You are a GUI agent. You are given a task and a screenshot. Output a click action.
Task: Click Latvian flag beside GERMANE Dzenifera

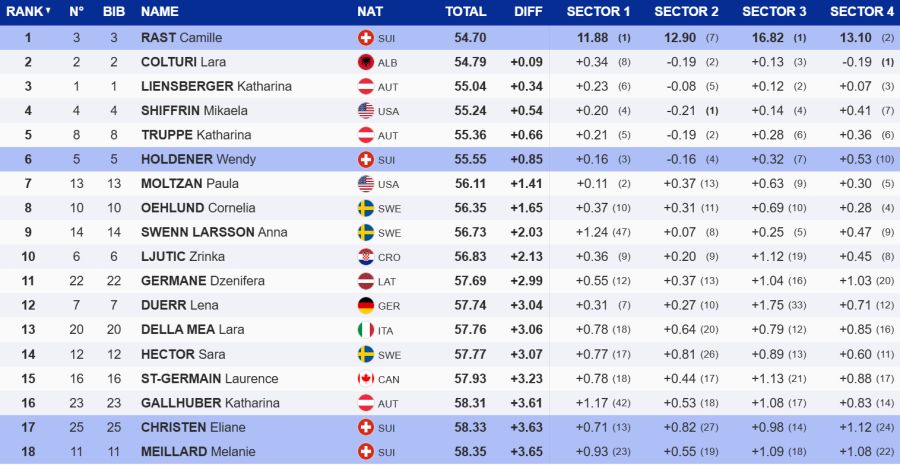[x=365, y=281]
